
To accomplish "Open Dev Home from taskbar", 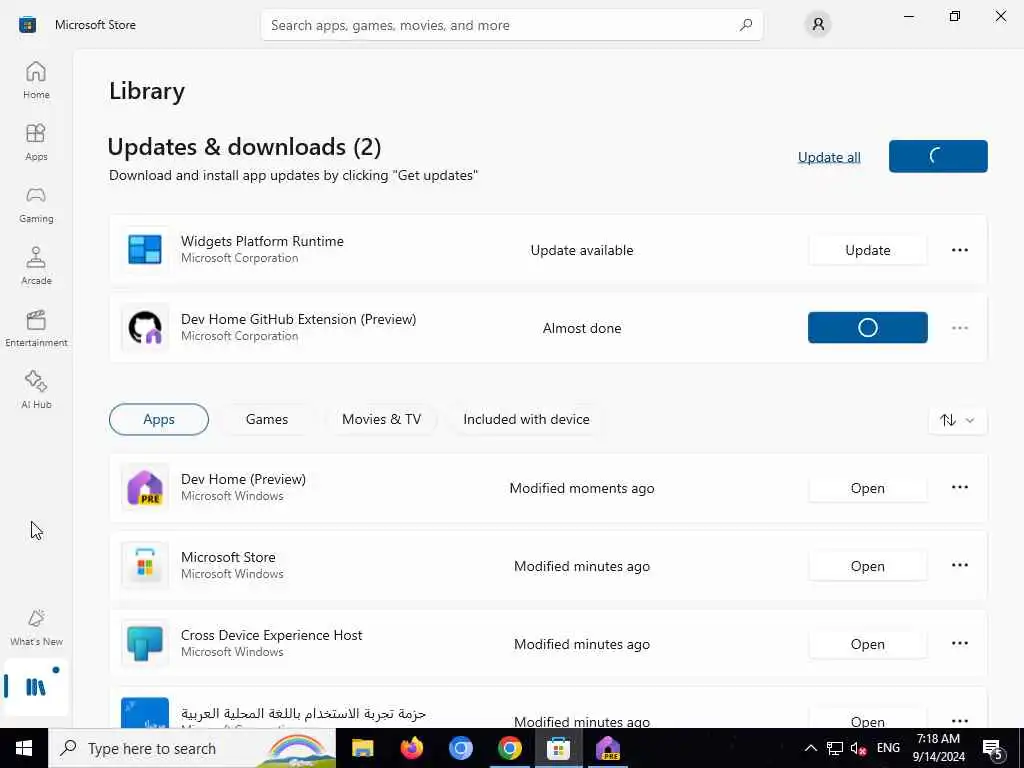I will pyautogui.click(x=607, y=748).
